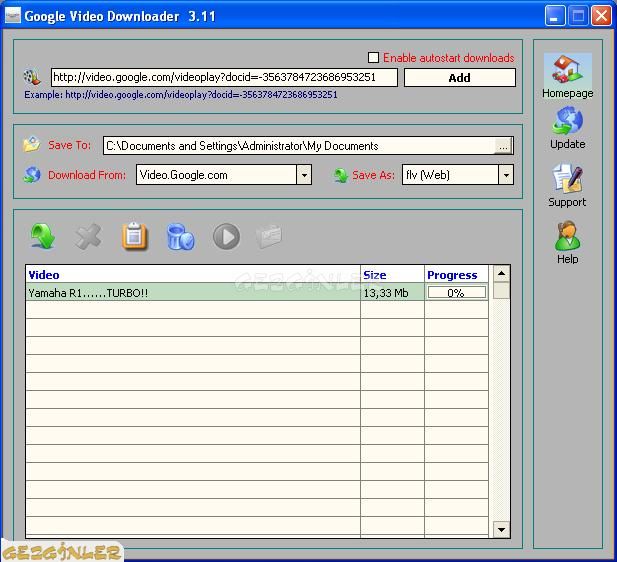Enable autostart downloads checkbox
Image resolution: width=617 pixels, height=562 pixels.
click(374, 58)
